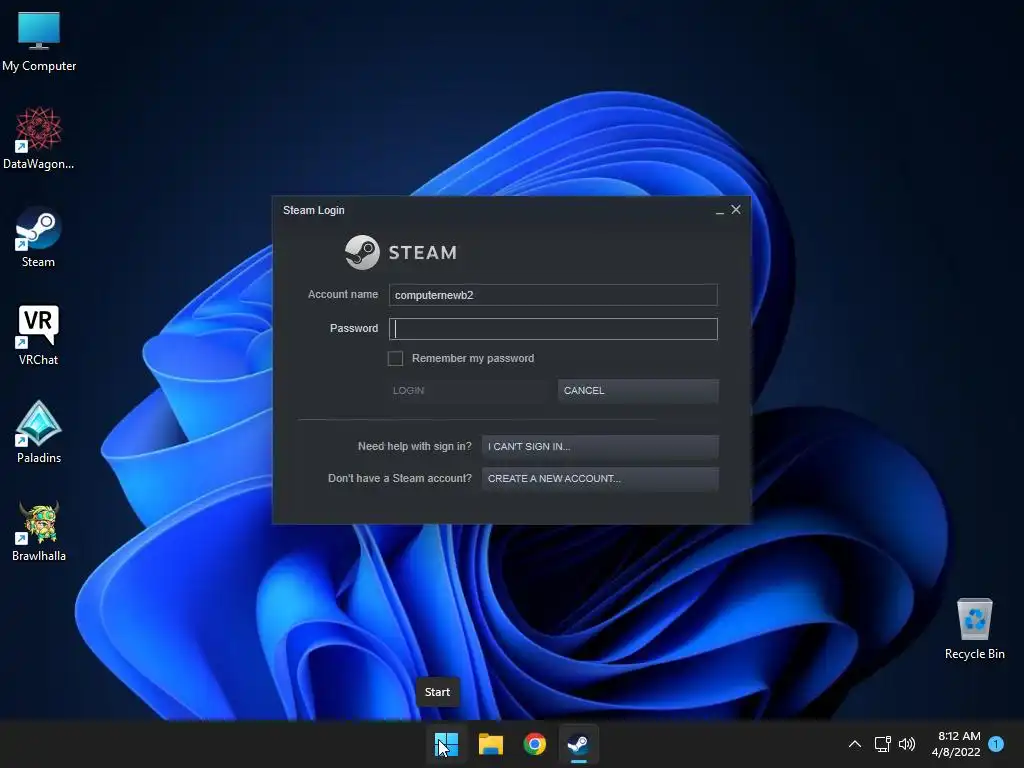This screenshot has height=768, width=1024.
Task: Minimize the Steam Login window
Action: pyautogui.click(x=720, y=210)
